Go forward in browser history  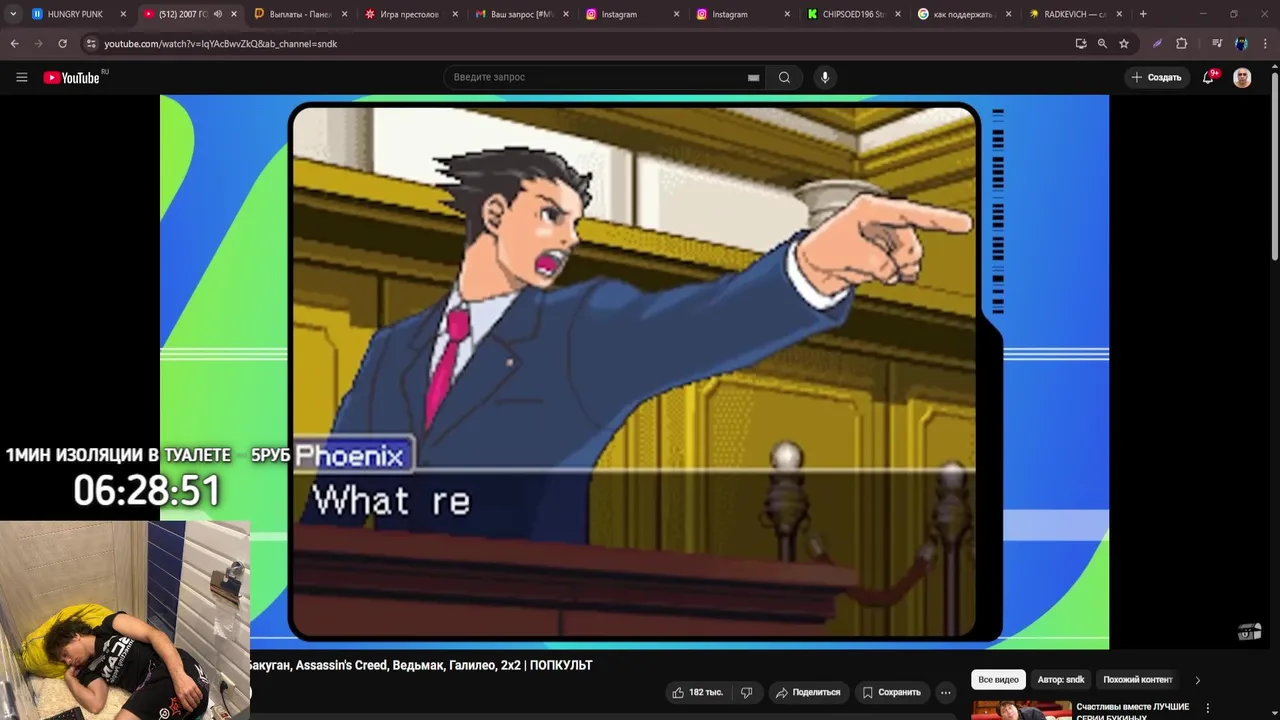tap(38, 44)
